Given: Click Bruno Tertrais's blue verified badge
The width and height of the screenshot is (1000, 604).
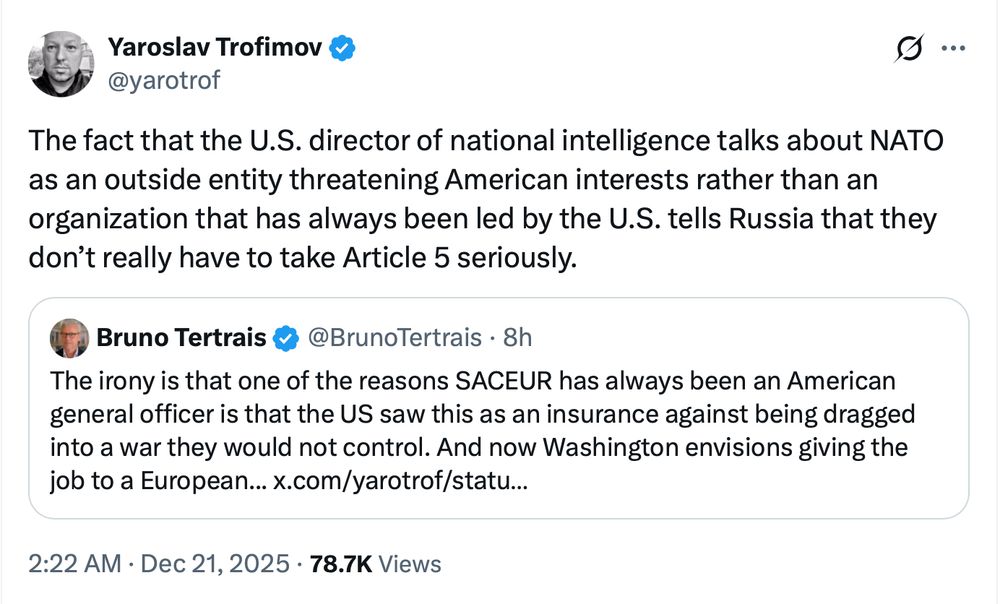Looking at the screenshot, I should [x=286, y=339].
